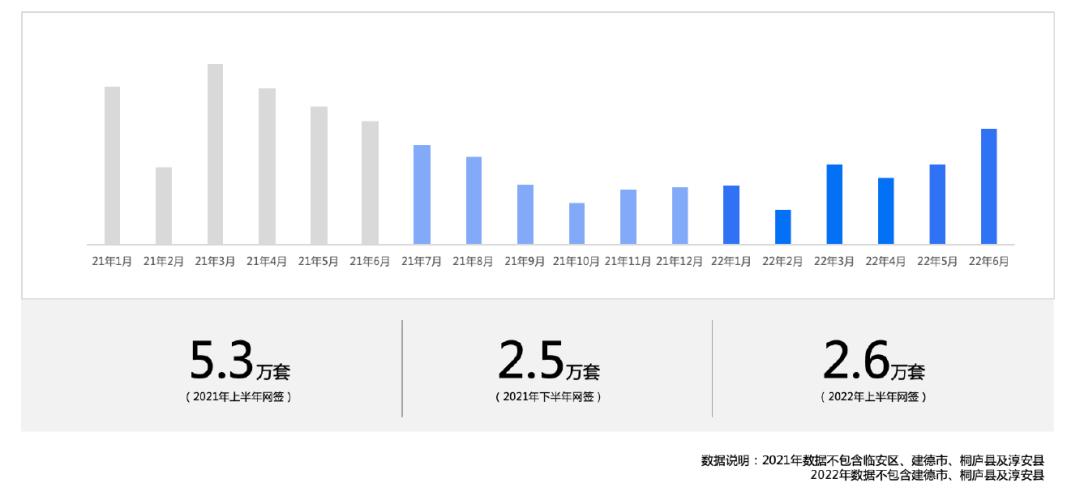Click the light blue bar for 21年10月

pyautogui.click(x=577, y=223)
